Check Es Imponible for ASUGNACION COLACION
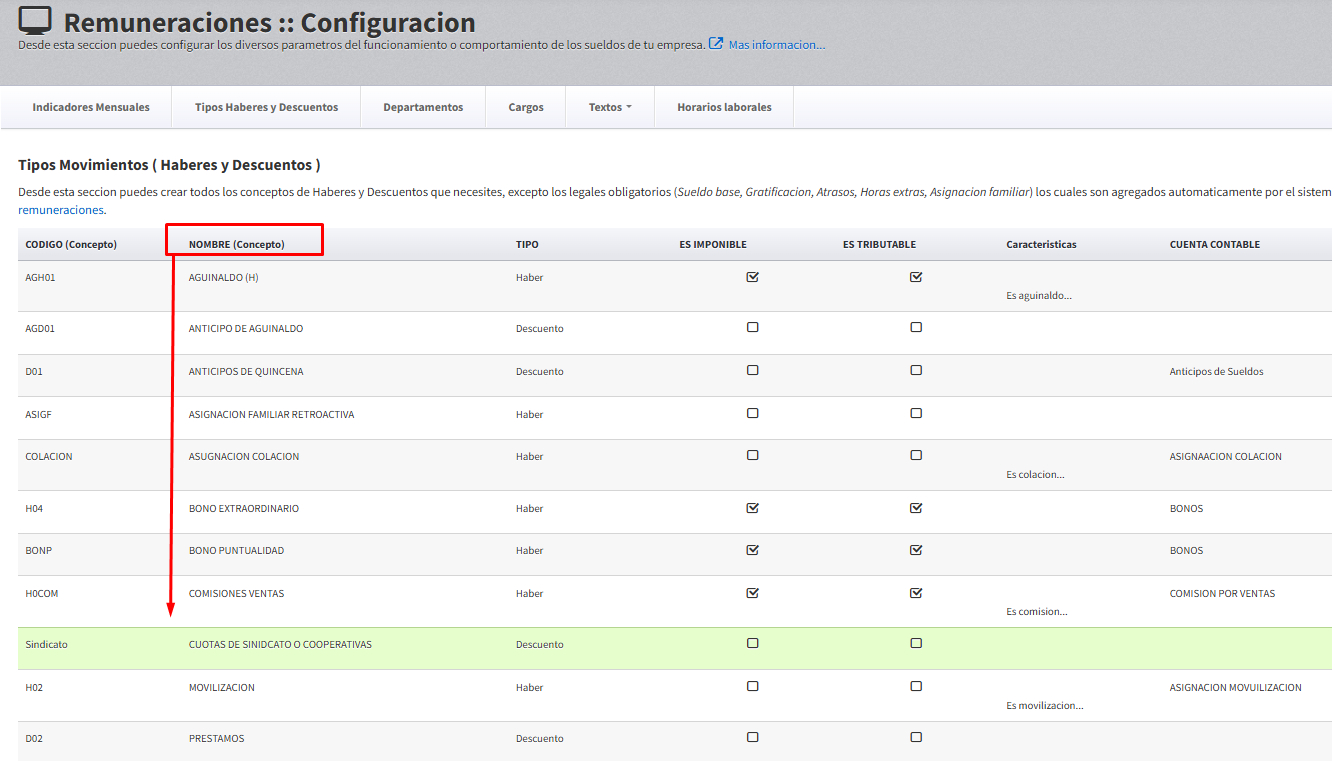Screen dimensions: 1332x761 (x=753, y=455)
